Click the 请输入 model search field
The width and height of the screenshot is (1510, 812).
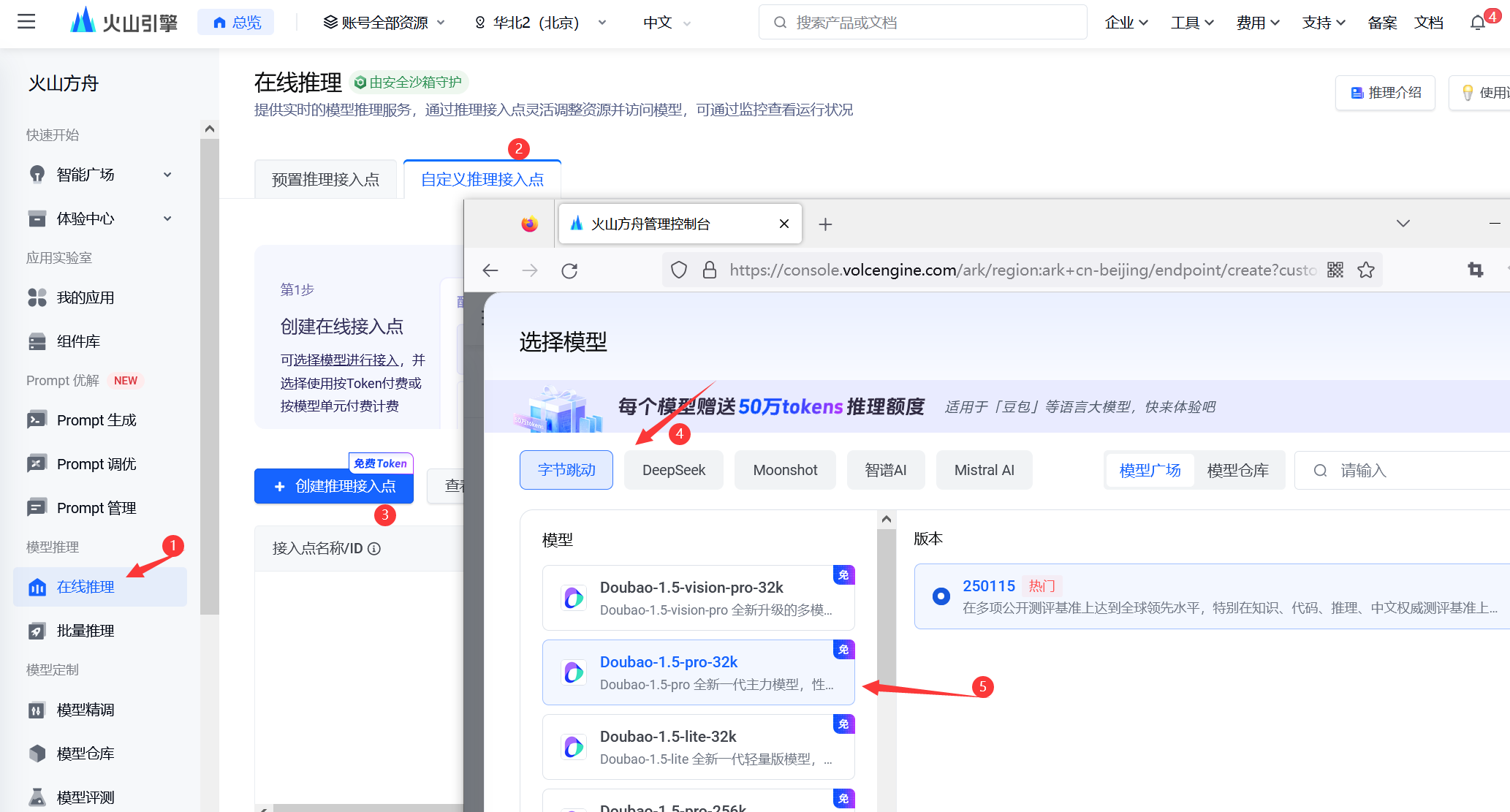click(1402, 471)
